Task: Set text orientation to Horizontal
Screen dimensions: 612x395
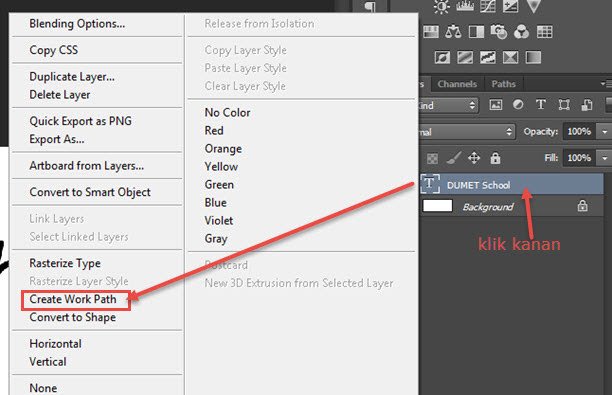Action: [x=55, y=344]
